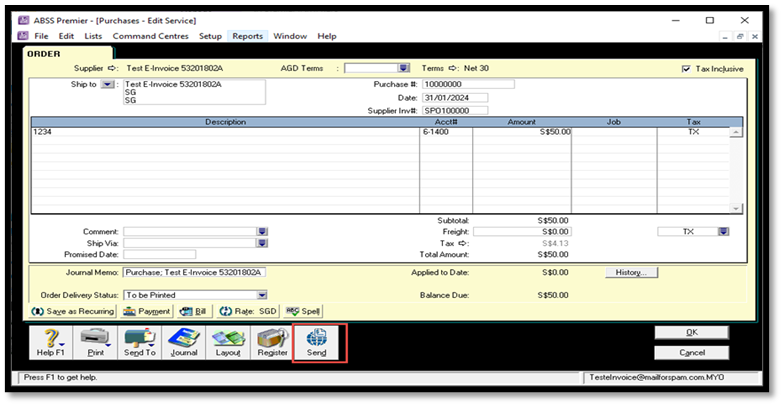Open the Order Delivery Status dropdown
Screen dimensions: 782x405
click(x=262, y=295)
